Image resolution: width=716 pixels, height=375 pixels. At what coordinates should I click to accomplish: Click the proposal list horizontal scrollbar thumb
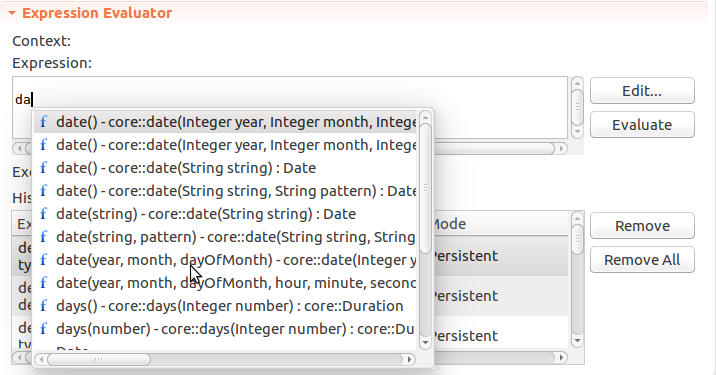pyautogui.click(x=99, y=359)
